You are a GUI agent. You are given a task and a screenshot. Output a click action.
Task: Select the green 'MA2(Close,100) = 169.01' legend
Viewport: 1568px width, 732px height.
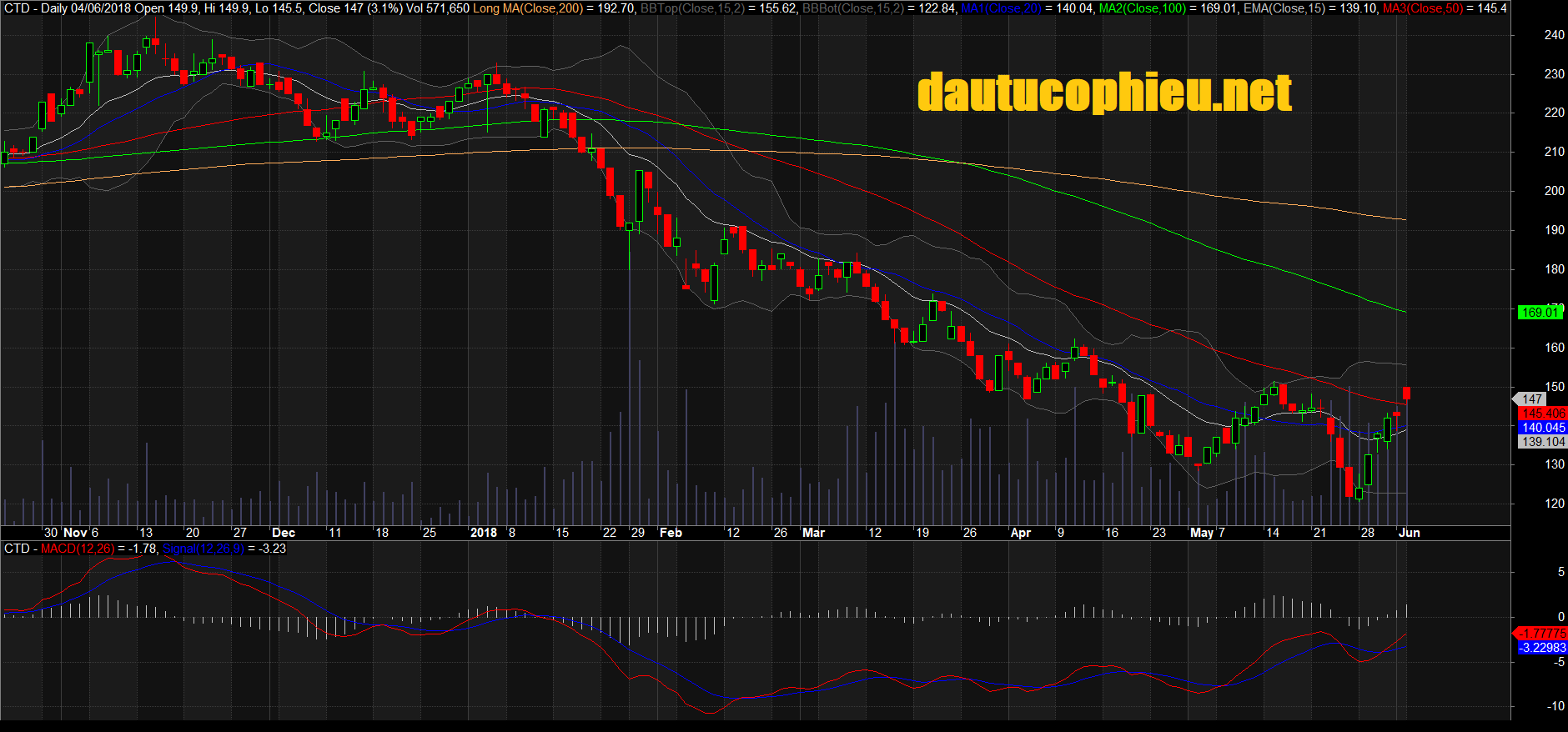pos(1168,8)
